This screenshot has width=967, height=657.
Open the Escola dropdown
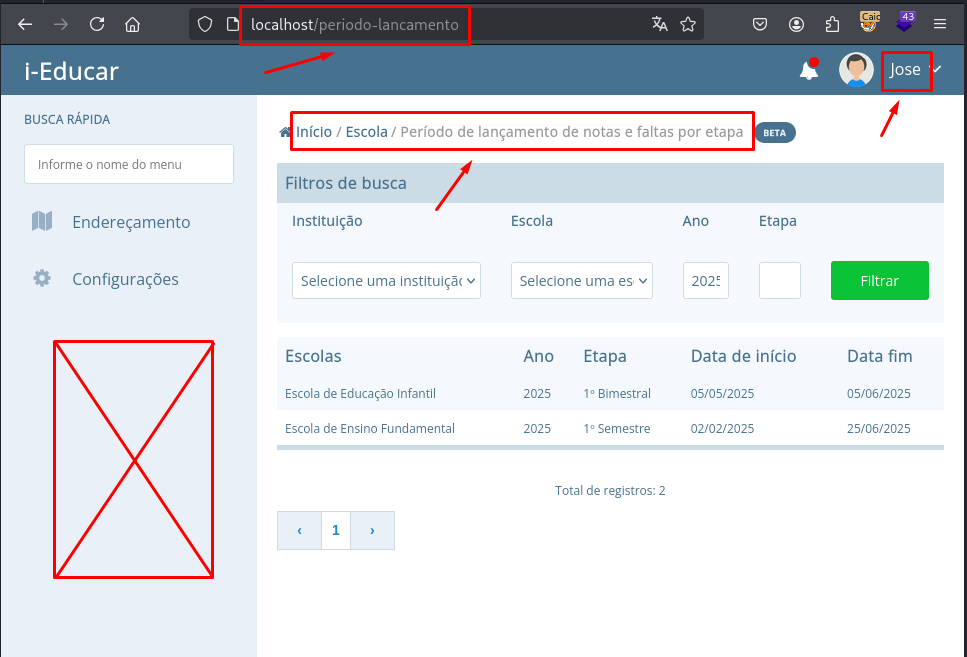tap(581, 281)
